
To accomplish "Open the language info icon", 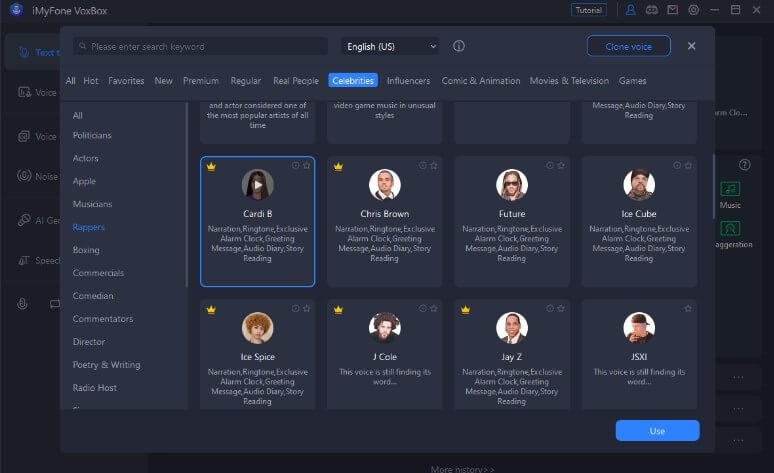I will 459,46.
